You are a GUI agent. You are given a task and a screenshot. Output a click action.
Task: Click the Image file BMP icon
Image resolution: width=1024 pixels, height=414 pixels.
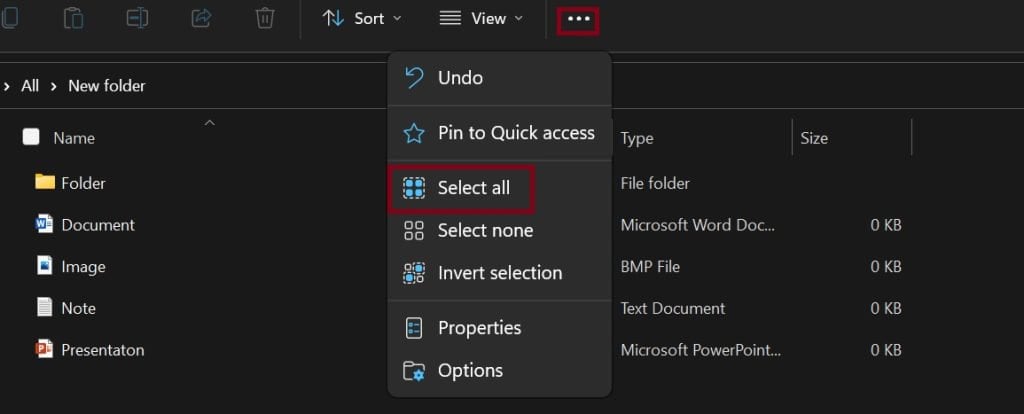[44, 266]
